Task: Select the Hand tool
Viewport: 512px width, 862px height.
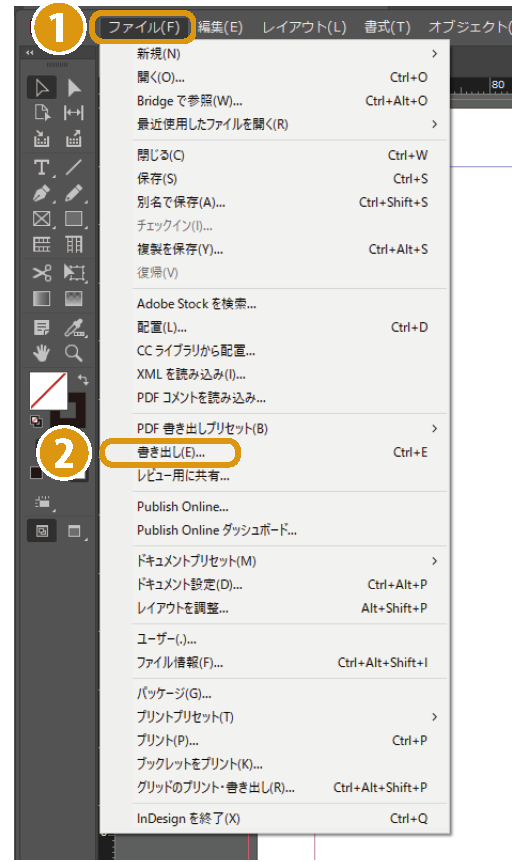Action: (x=42, y=353)
